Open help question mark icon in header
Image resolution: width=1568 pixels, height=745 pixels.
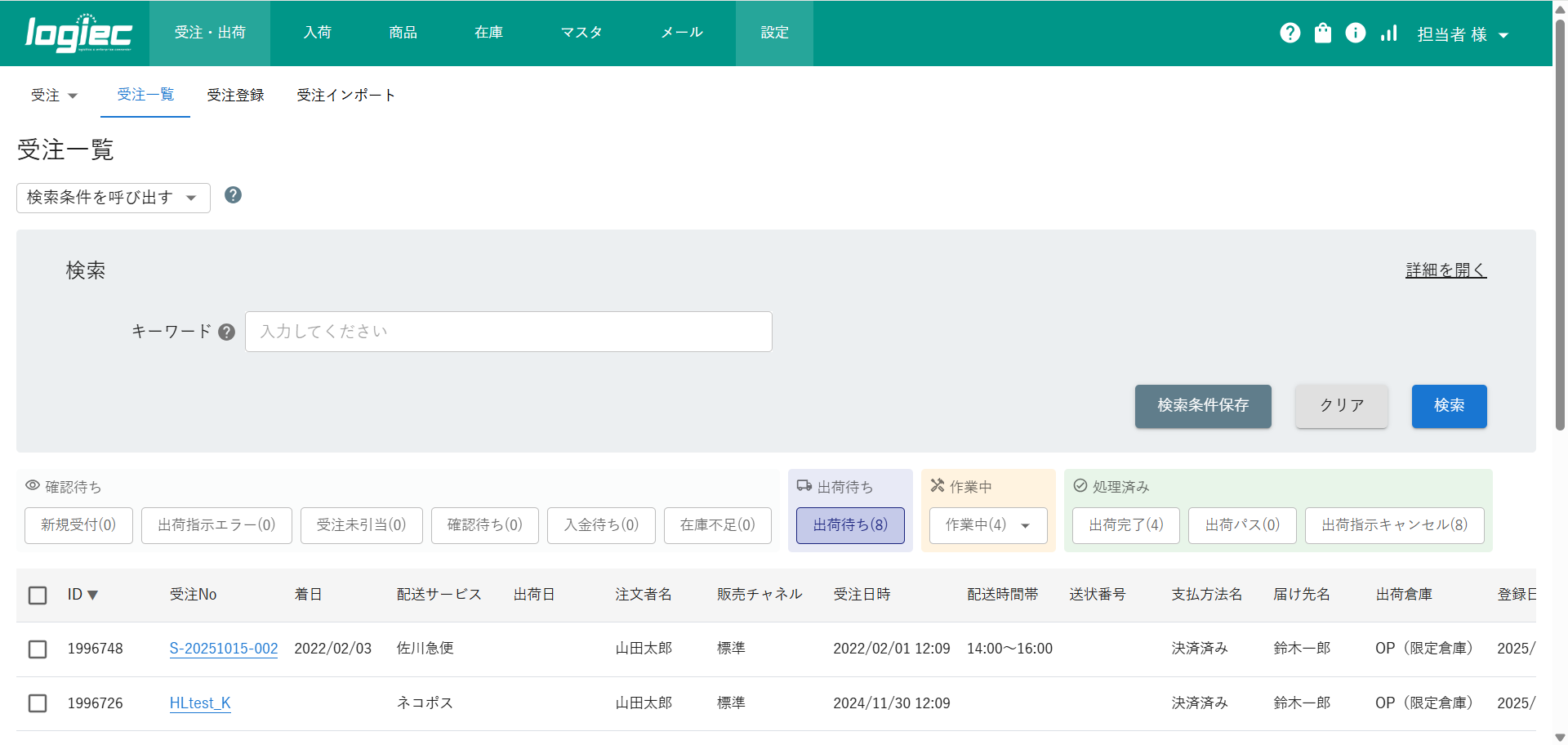tap(1290, 33)
